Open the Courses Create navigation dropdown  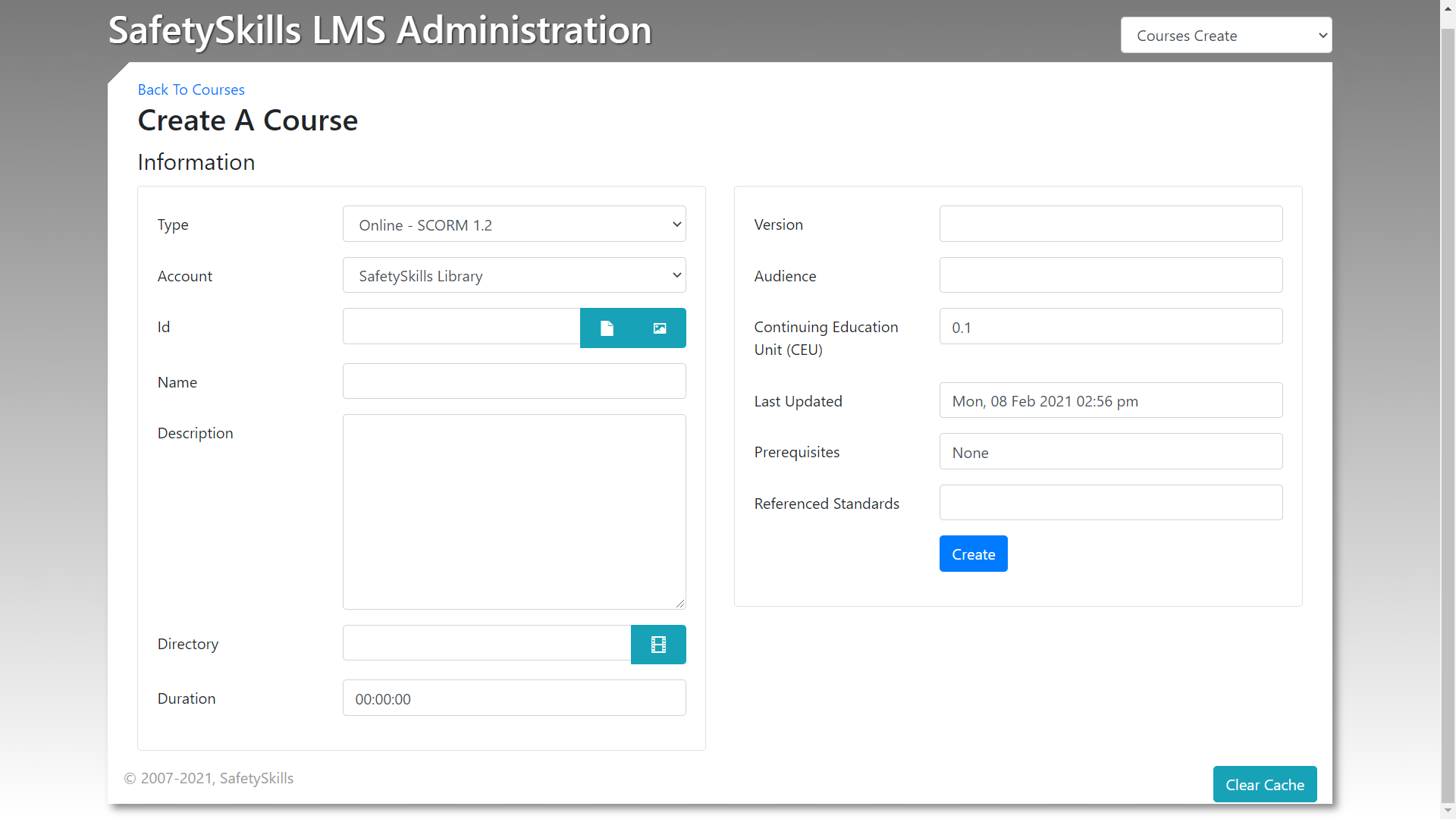click(1226, 36)
